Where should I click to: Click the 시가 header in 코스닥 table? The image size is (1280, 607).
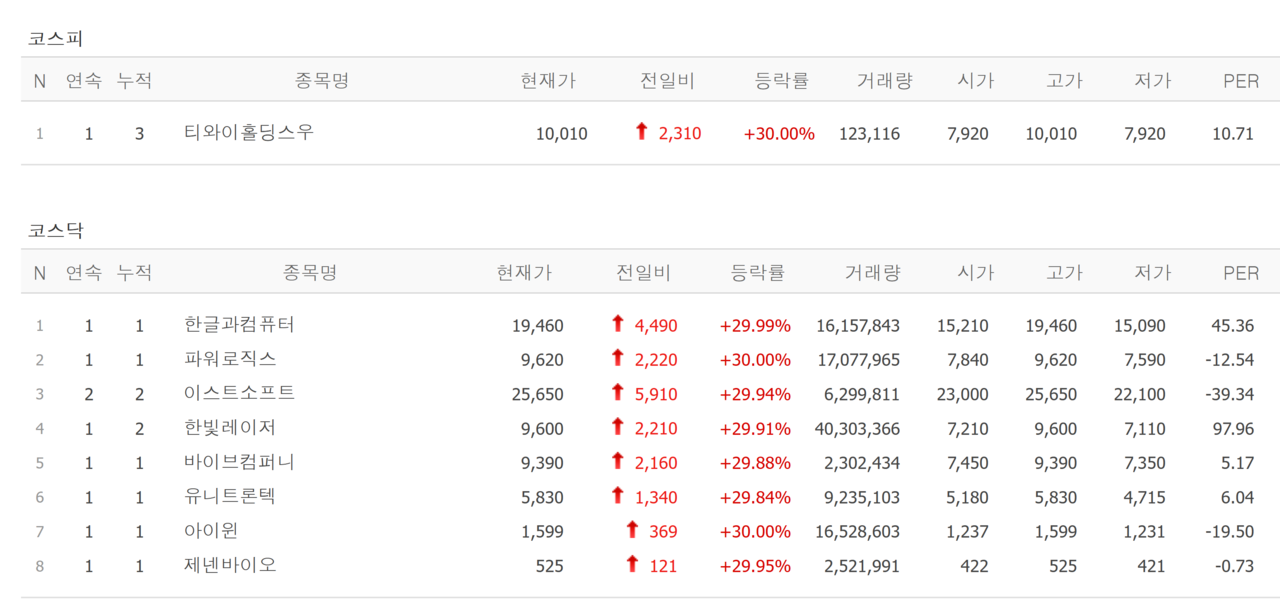(x=975, y=272)
